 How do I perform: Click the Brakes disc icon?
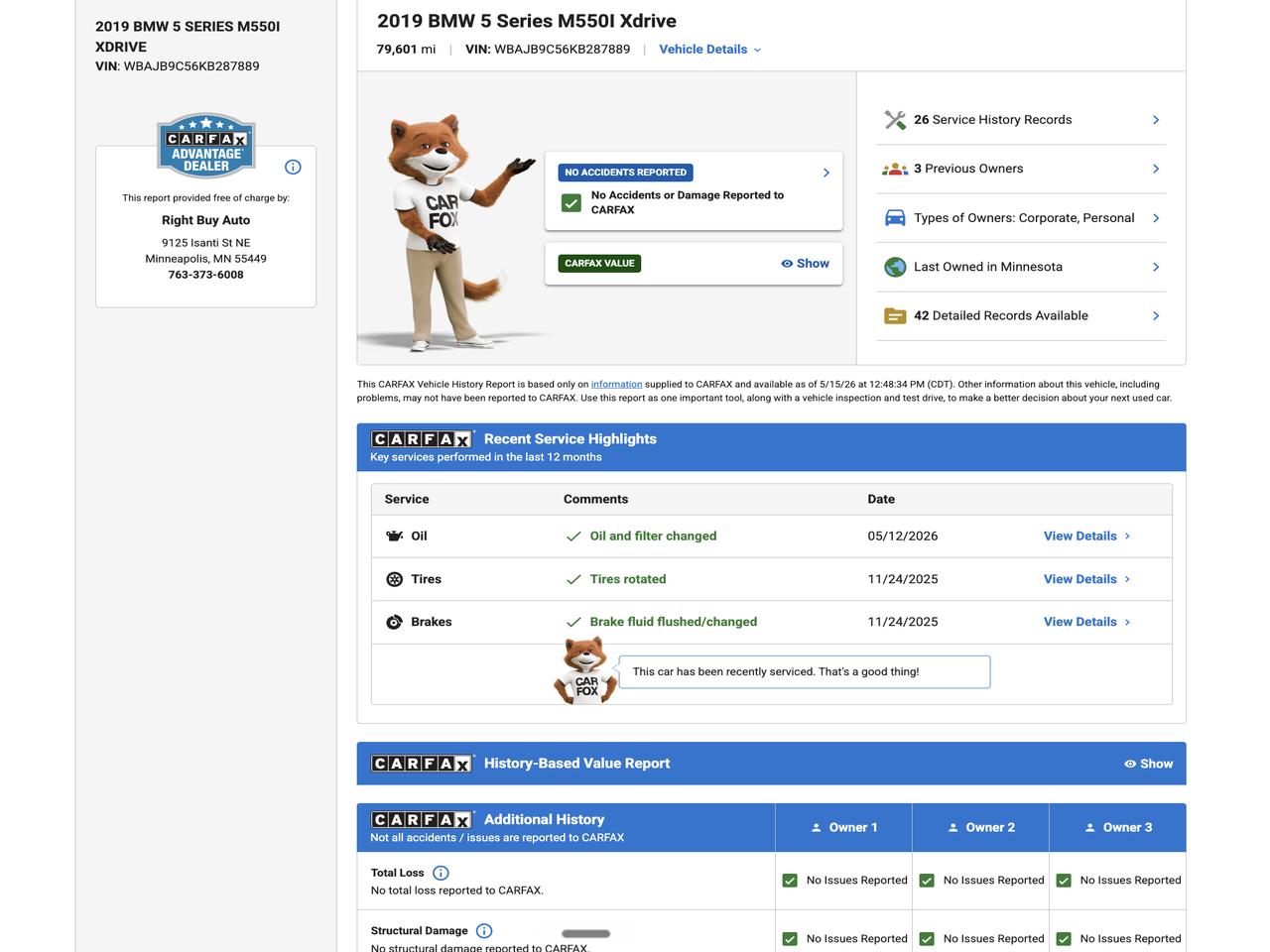click(x=394, y=622)
